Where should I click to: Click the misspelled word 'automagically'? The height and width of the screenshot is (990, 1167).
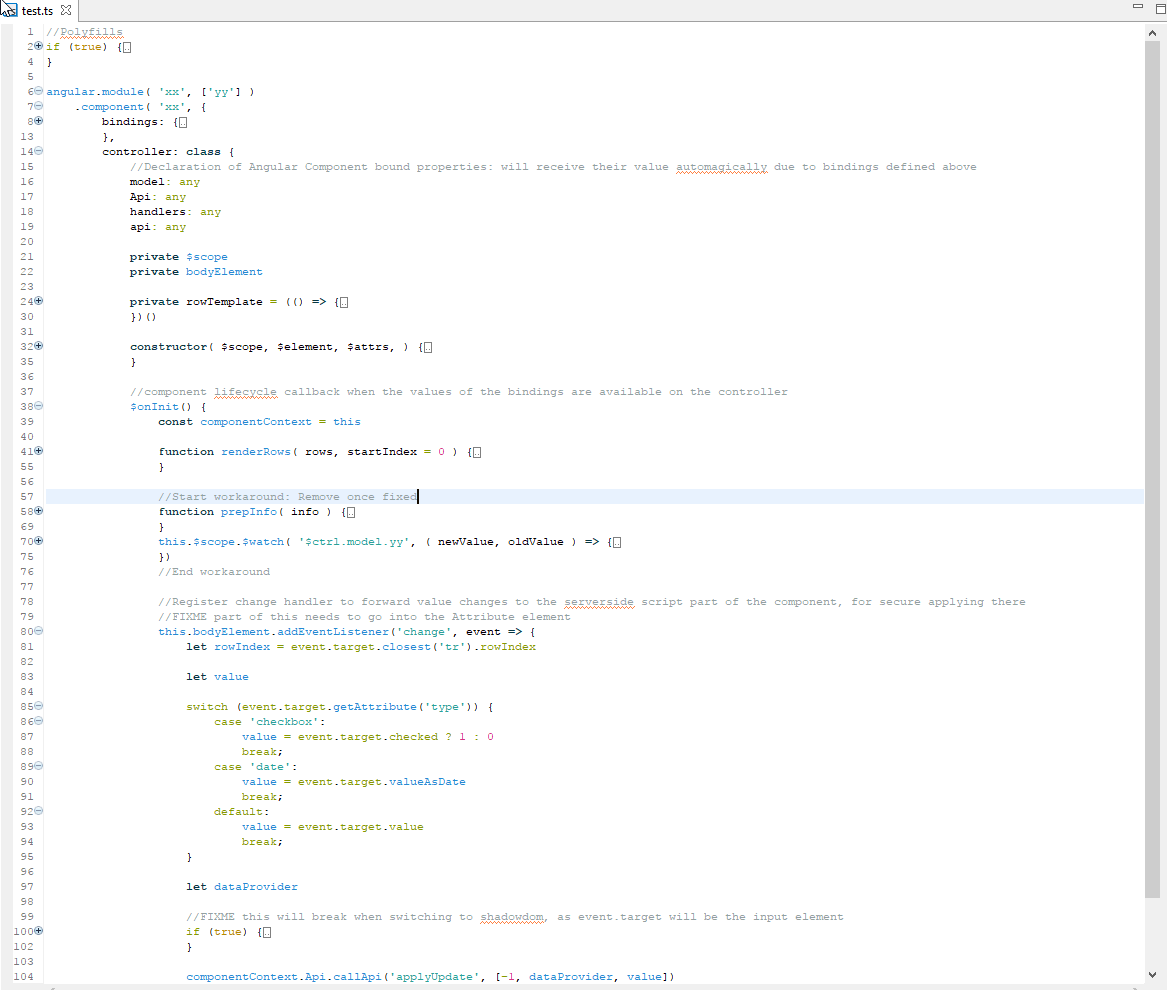coord(721,167)
